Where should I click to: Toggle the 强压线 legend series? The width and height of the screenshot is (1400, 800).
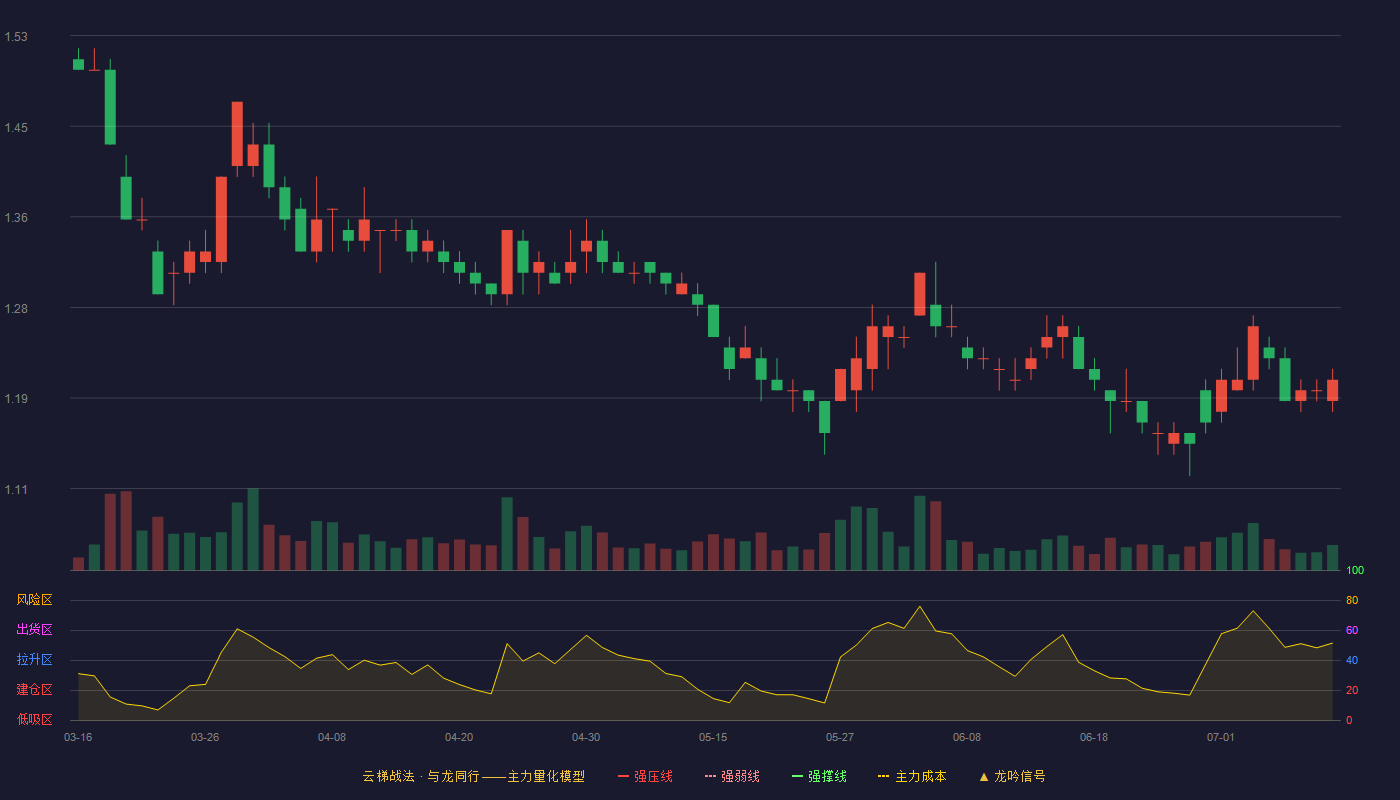[645, 776]
